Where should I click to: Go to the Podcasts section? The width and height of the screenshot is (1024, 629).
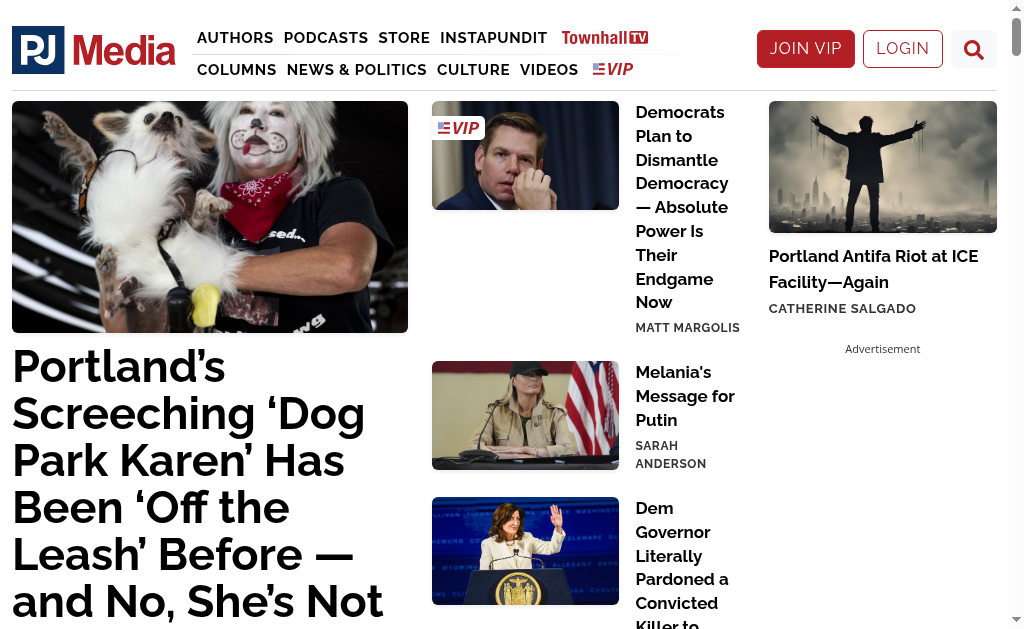click(326, 38)
